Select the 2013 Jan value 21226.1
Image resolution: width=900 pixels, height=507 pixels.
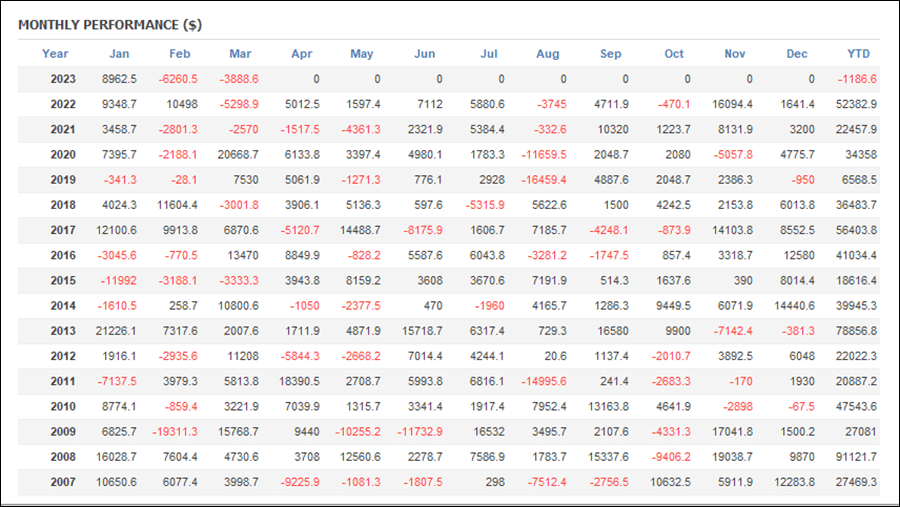[x=116, y=331]
